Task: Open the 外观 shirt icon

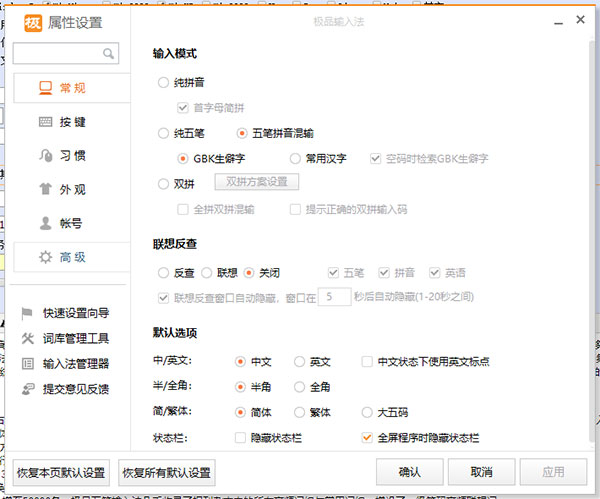Action: point(45,189)
